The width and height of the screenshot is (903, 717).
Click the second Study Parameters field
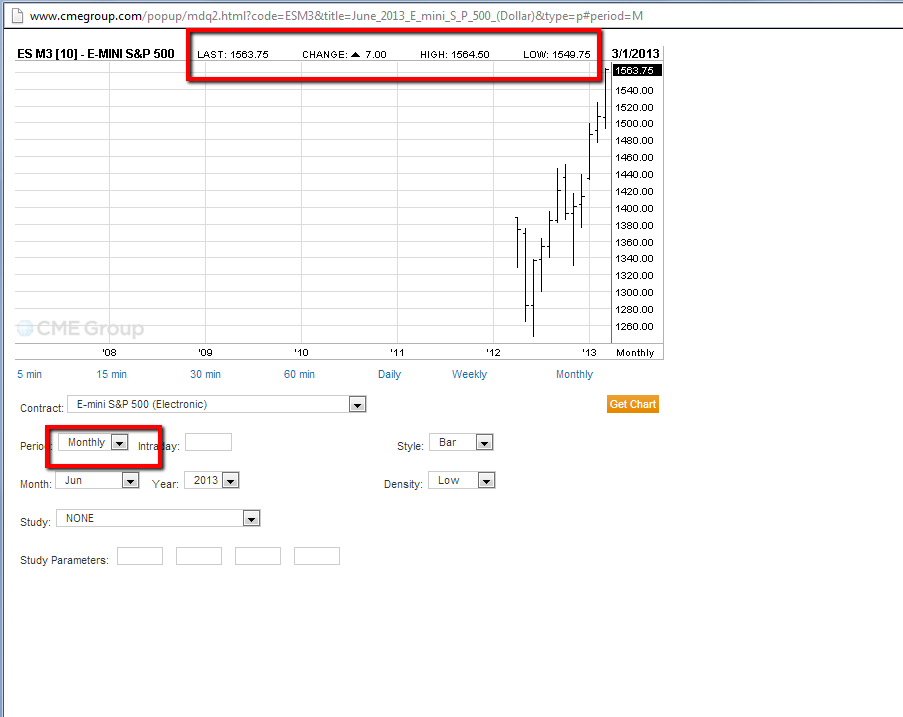(x=199, y=556)
